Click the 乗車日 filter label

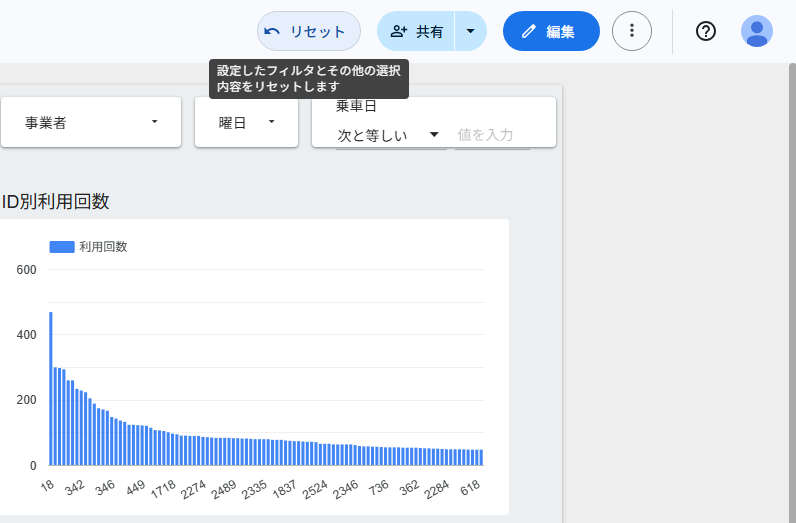tap(356, 107)
